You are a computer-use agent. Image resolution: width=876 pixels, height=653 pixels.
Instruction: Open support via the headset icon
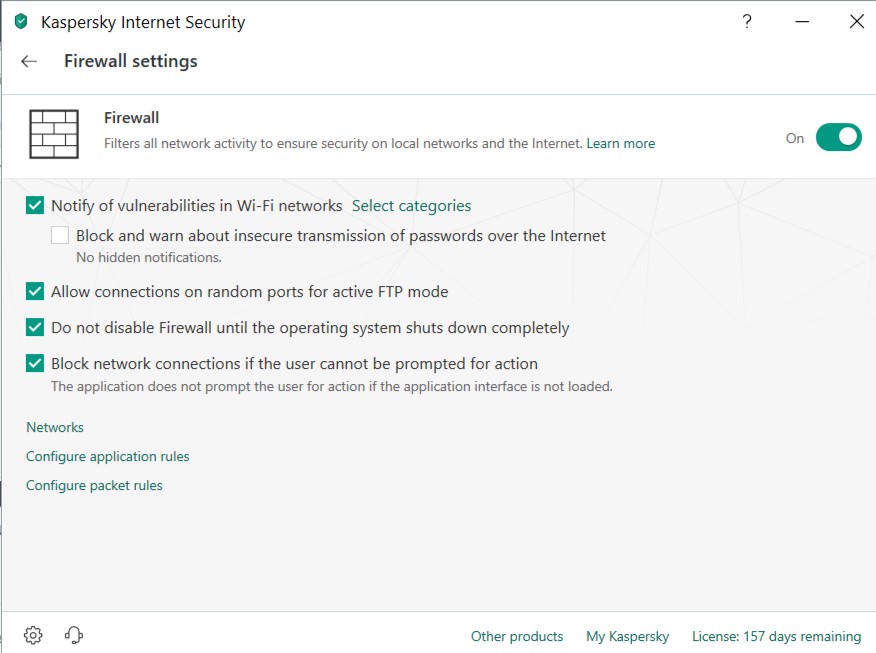click(73, 635)
